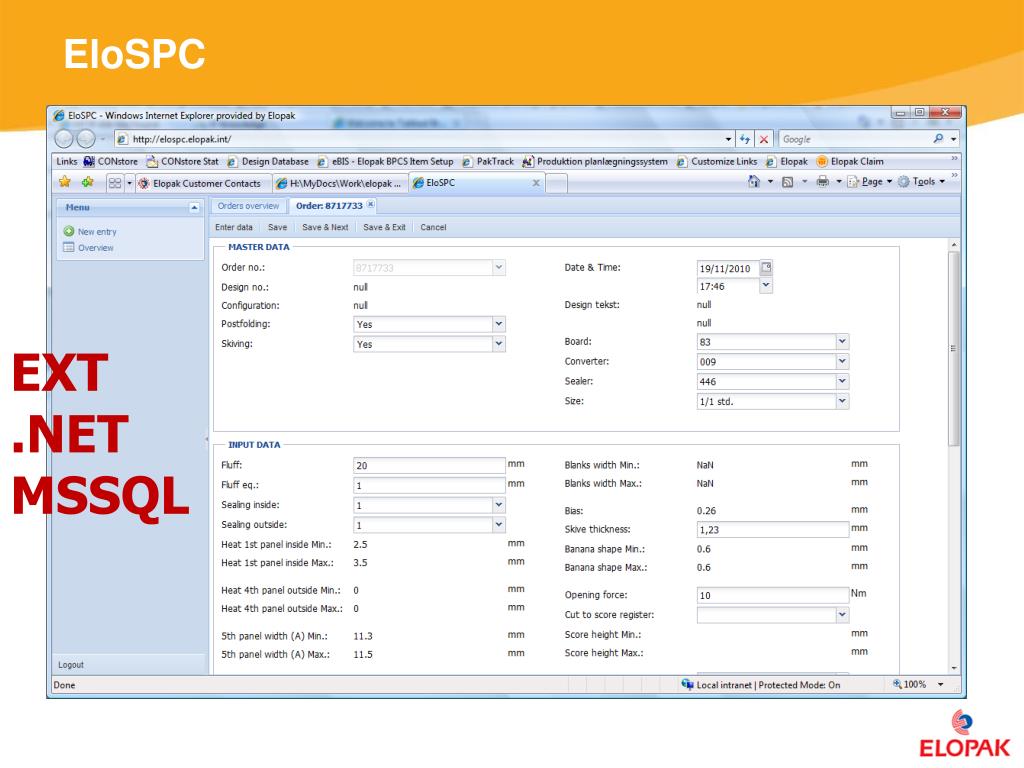Click the Google search magnifier icon
This screenshot has height=768, width=1024.
[938, 138]
